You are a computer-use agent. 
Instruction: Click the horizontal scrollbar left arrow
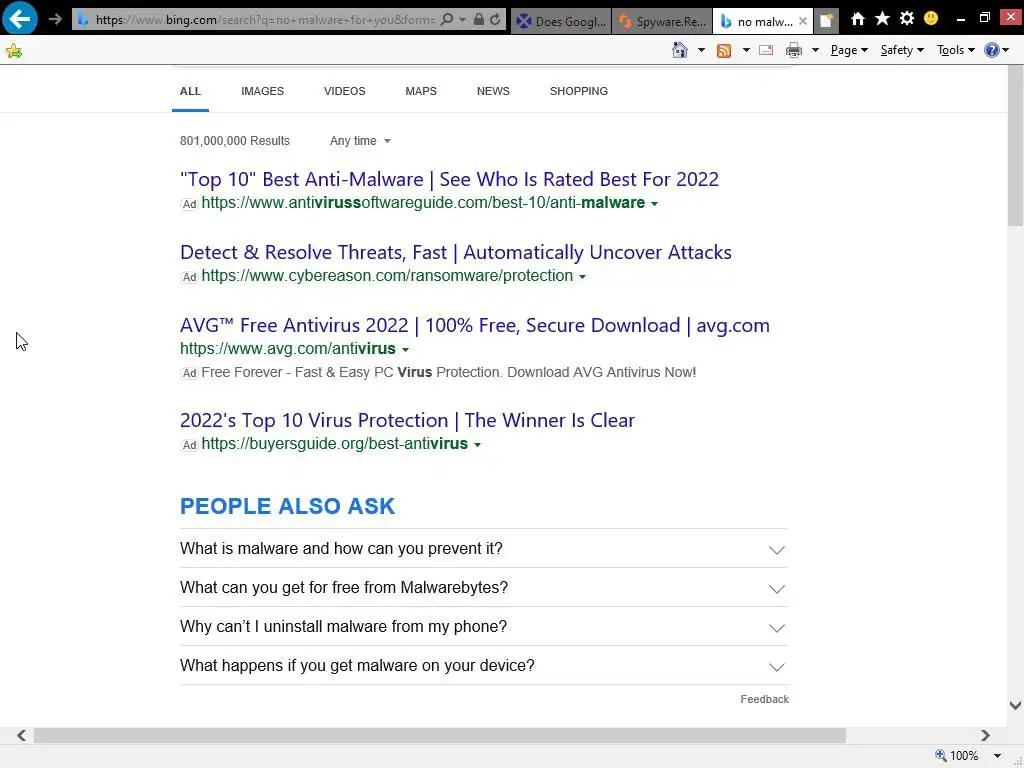click(x=22, y=736)
